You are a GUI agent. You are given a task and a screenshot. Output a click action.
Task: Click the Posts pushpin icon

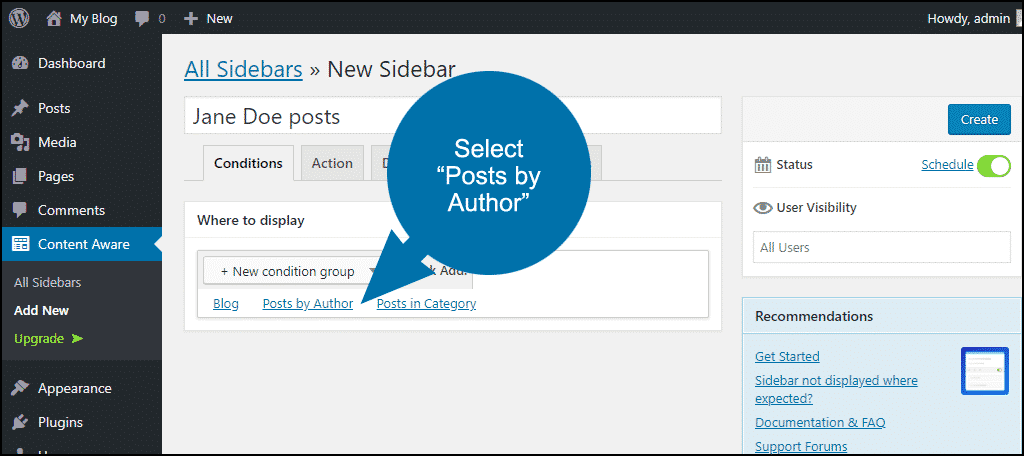point(20,108)
